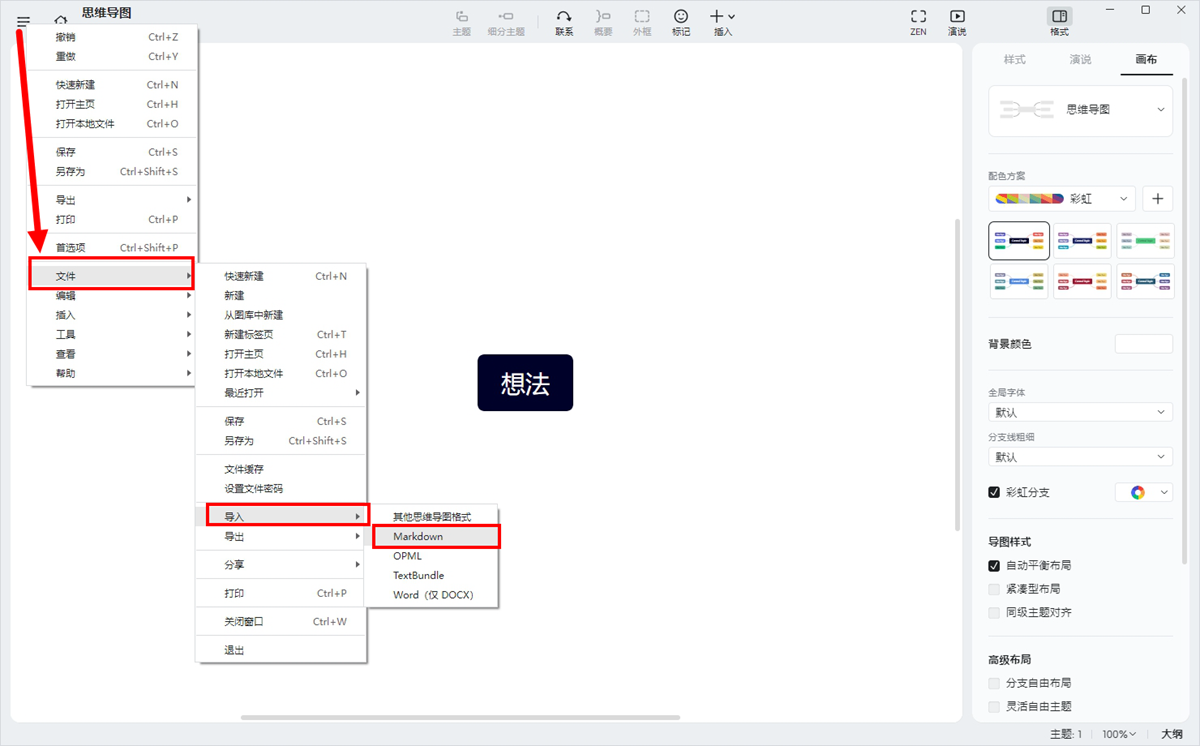Disable 自动平衡布局 in the layout options

point(993,565)
